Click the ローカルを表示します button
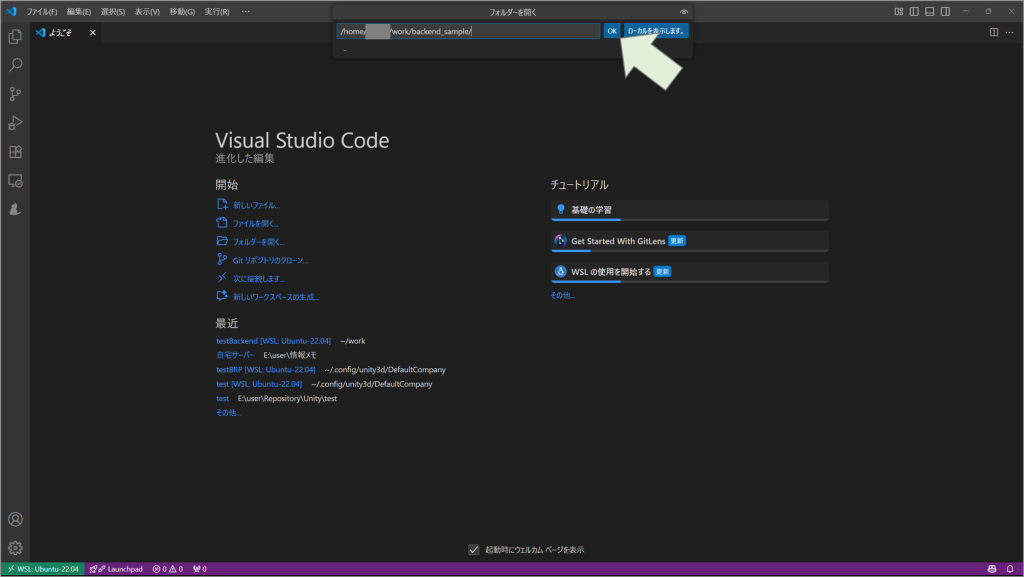Image resolution: width=1024 pixels, height=577 pixels. (x=656, y=31)
